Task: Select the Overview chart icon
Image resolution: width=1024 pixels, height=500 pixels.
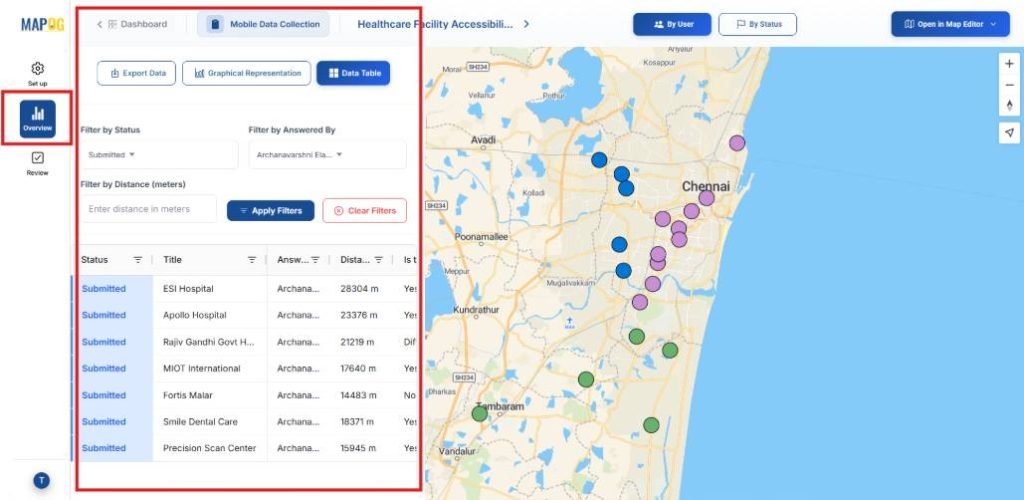Action: [x=37, y=119]
